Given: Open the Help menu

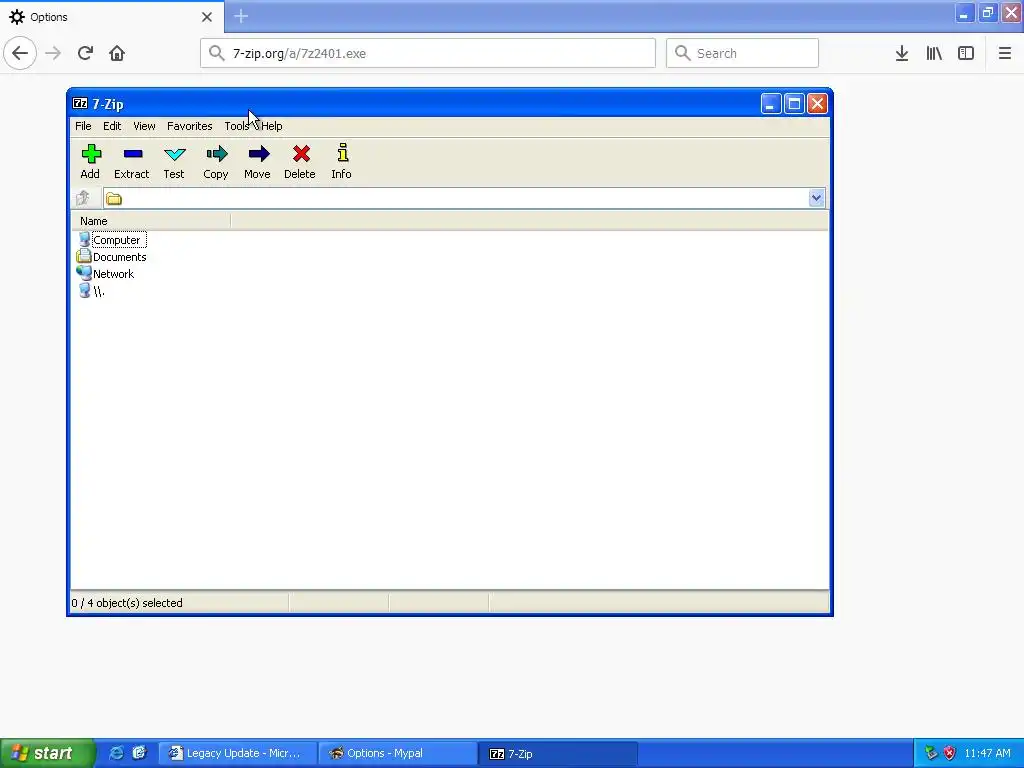Looking at the screenshot, I should tap(272, 126).
